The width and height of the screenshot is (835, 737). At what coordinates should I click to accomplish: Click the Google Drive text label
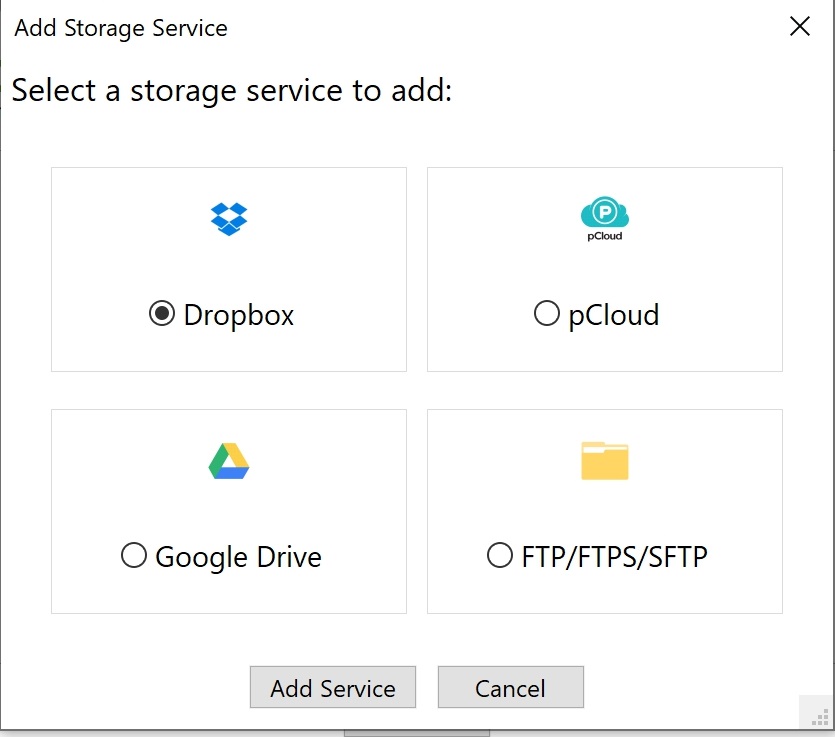(238, 557)
